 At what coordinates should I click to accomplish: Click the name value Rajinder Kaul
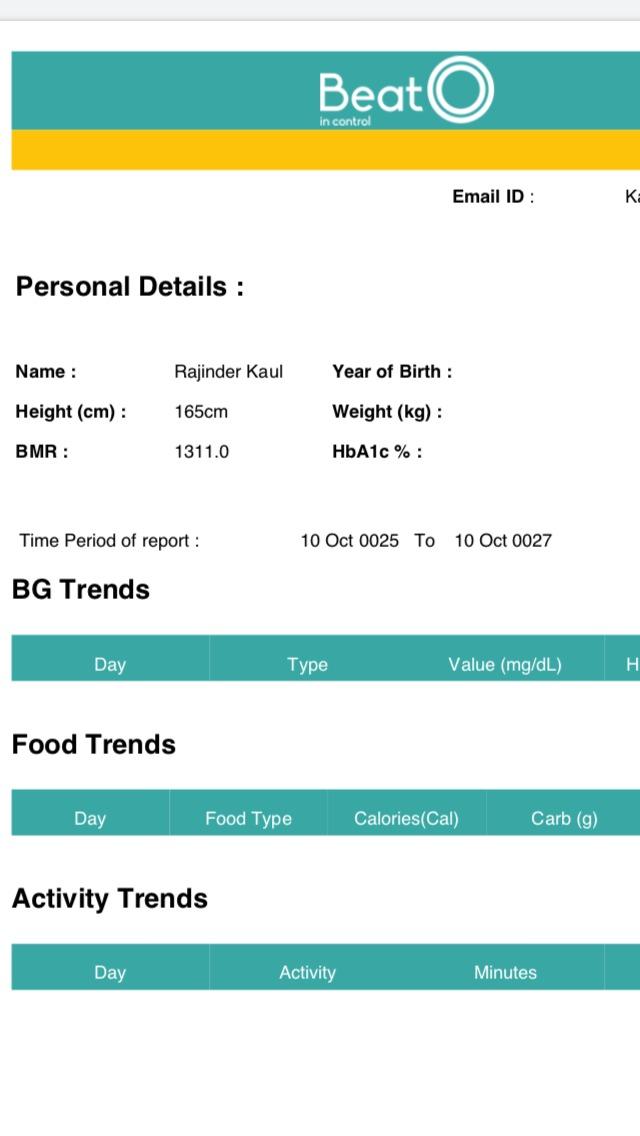click(x=228, y=372)
